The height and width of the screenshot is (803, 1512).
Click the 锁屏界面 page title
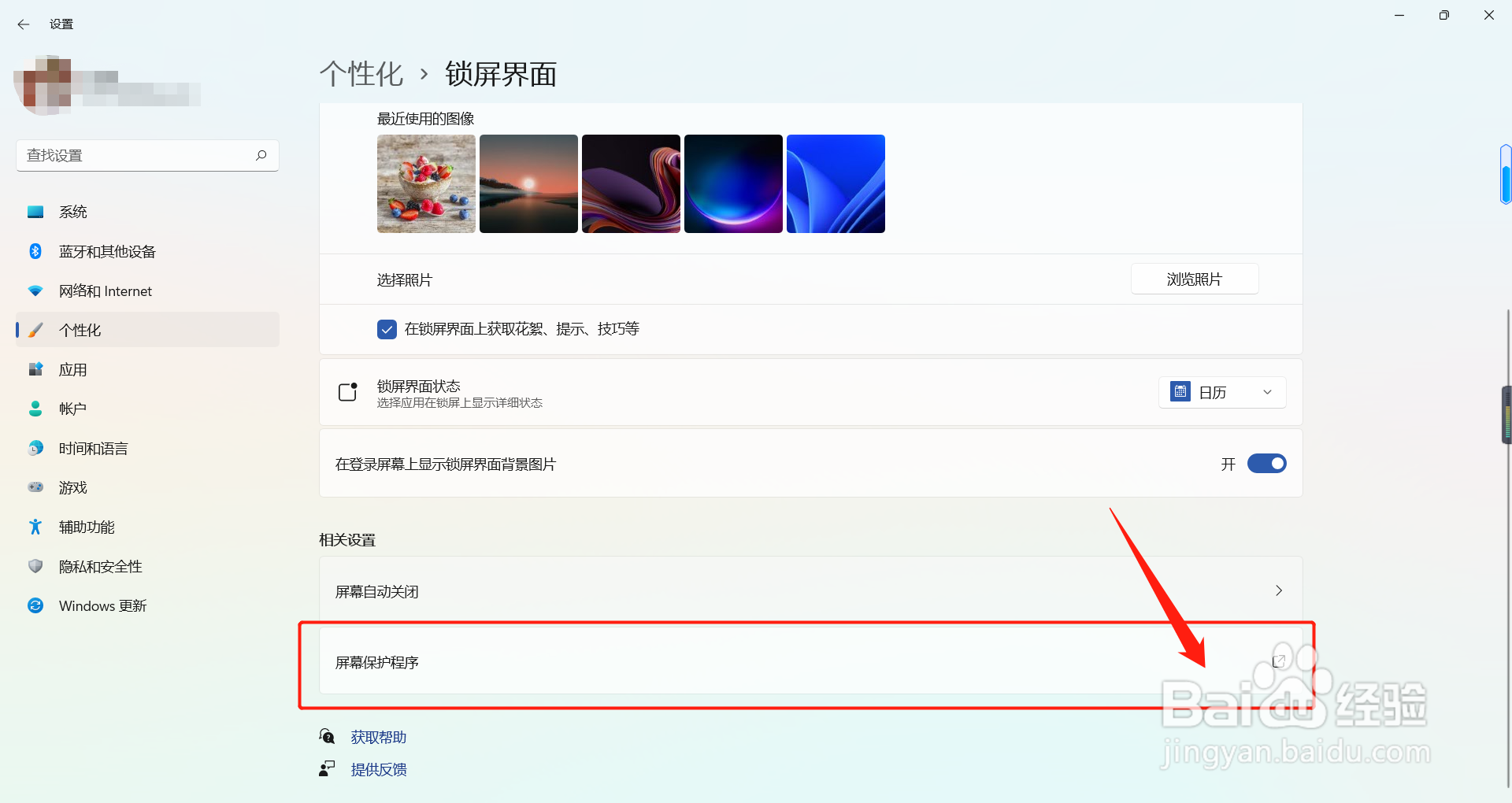501,74
